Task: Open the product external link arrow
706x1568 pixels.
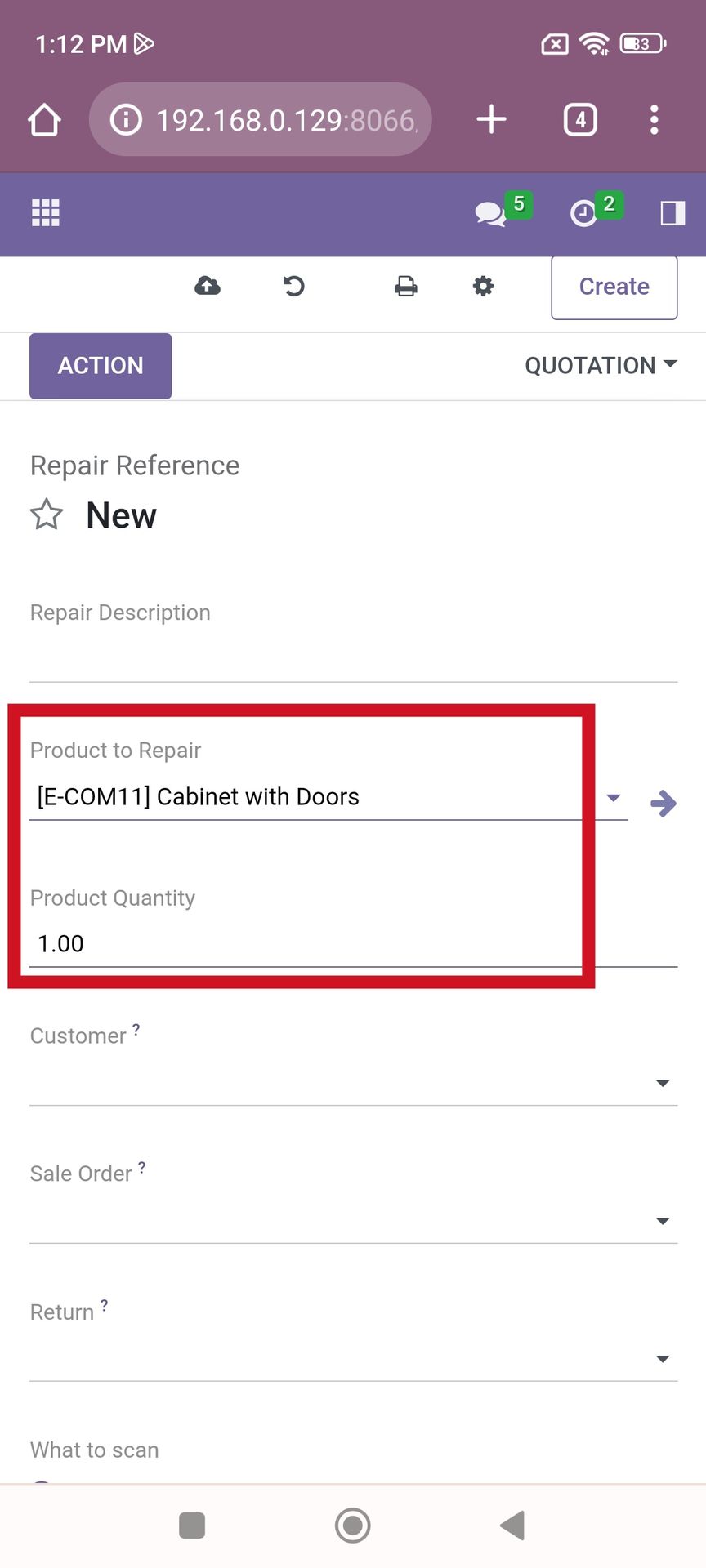Action: click(x=664, y=803)
